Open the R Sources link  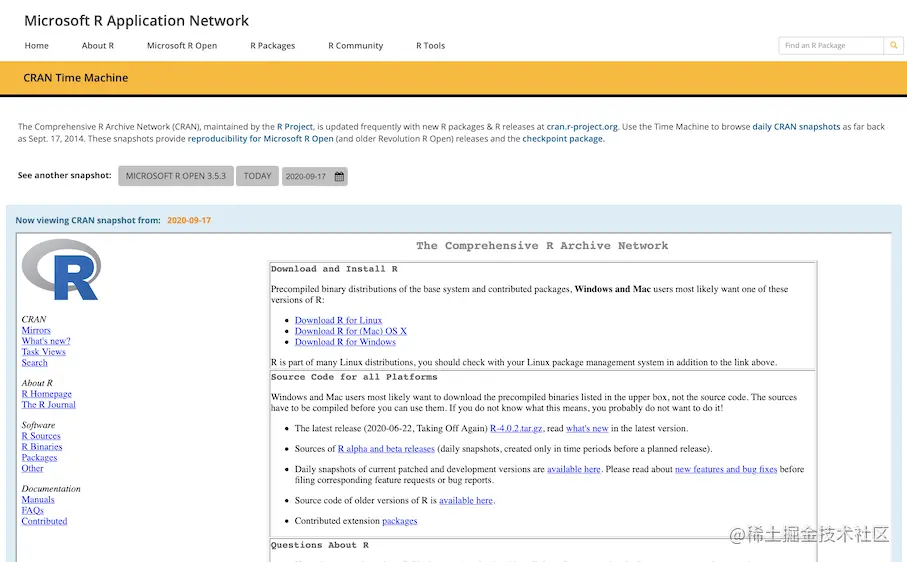pyautogui.click(x=40, y=436)
